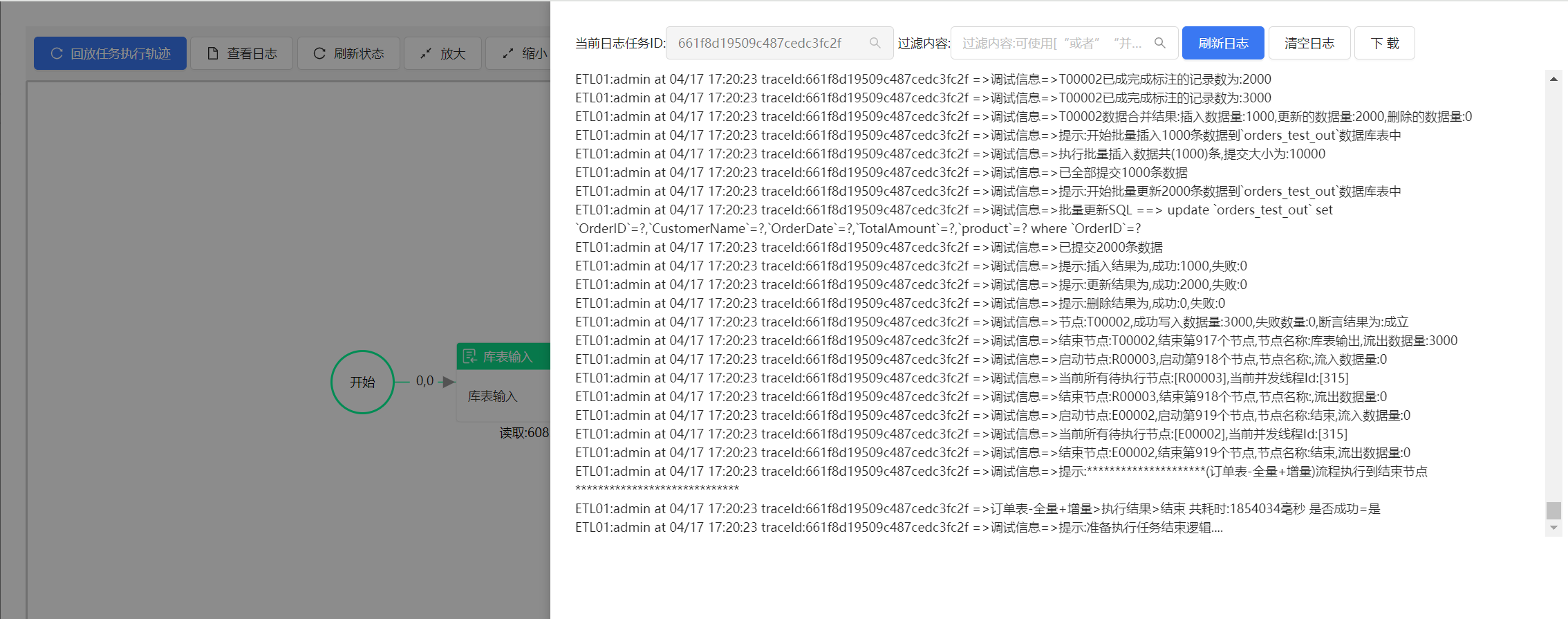1568x619 pixels.
Task: Click 刷新状态 refresh status button
Action: coord(348,53)
